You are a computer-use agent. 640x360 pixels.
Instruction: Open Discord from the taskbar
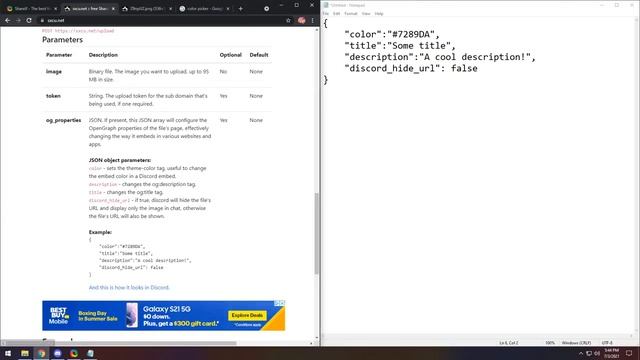58,353
